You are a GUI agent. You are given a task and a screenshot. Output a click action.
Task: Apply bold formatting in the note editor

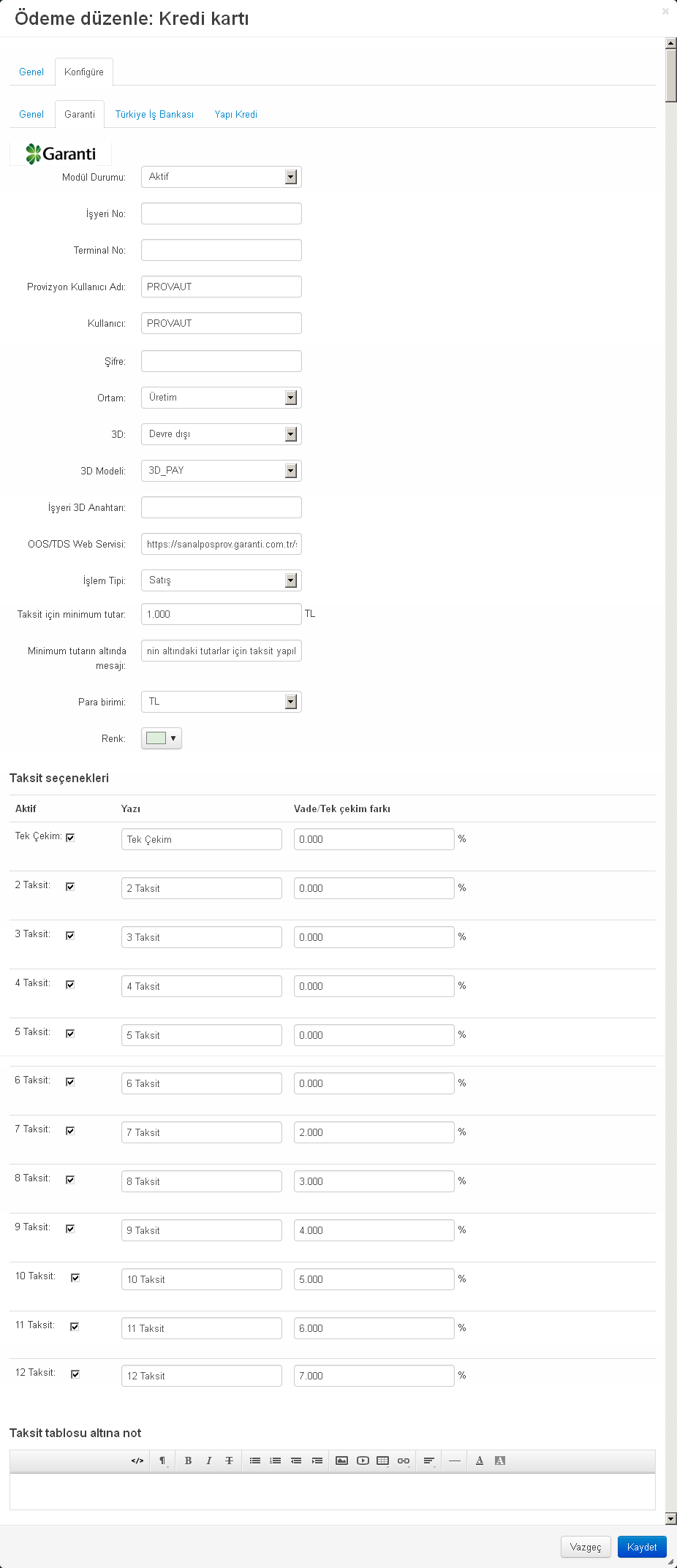[x=188, y=1461]
